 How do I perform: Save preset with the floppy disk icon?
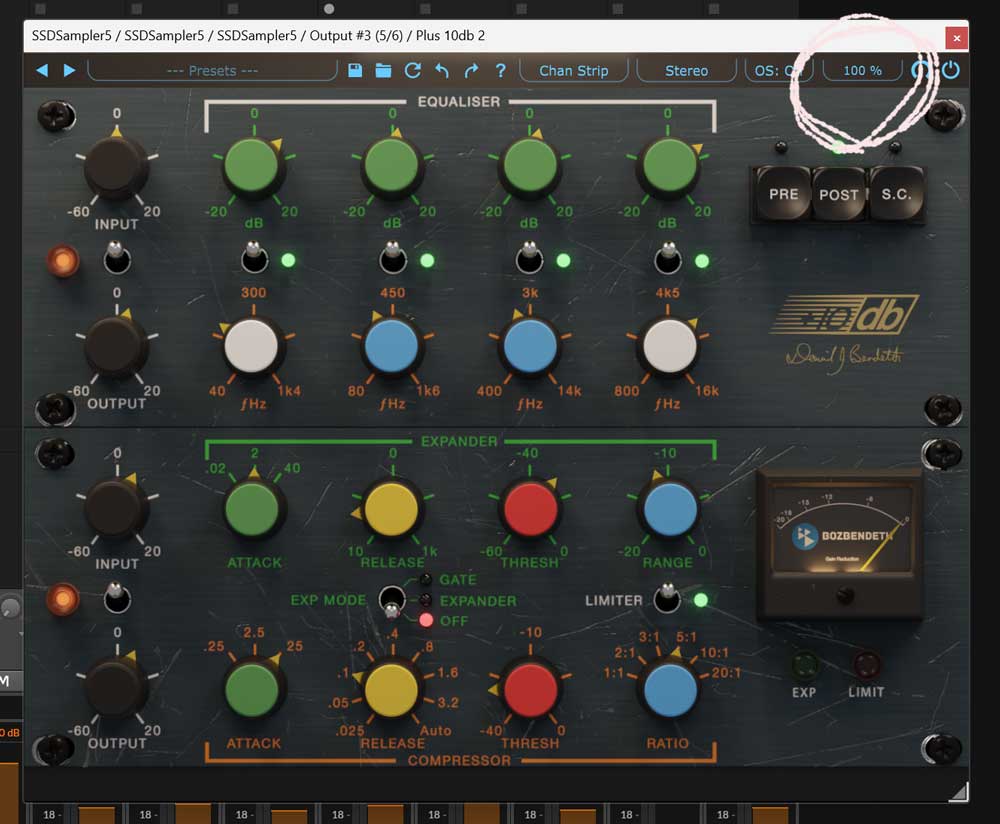pos(355,70)
